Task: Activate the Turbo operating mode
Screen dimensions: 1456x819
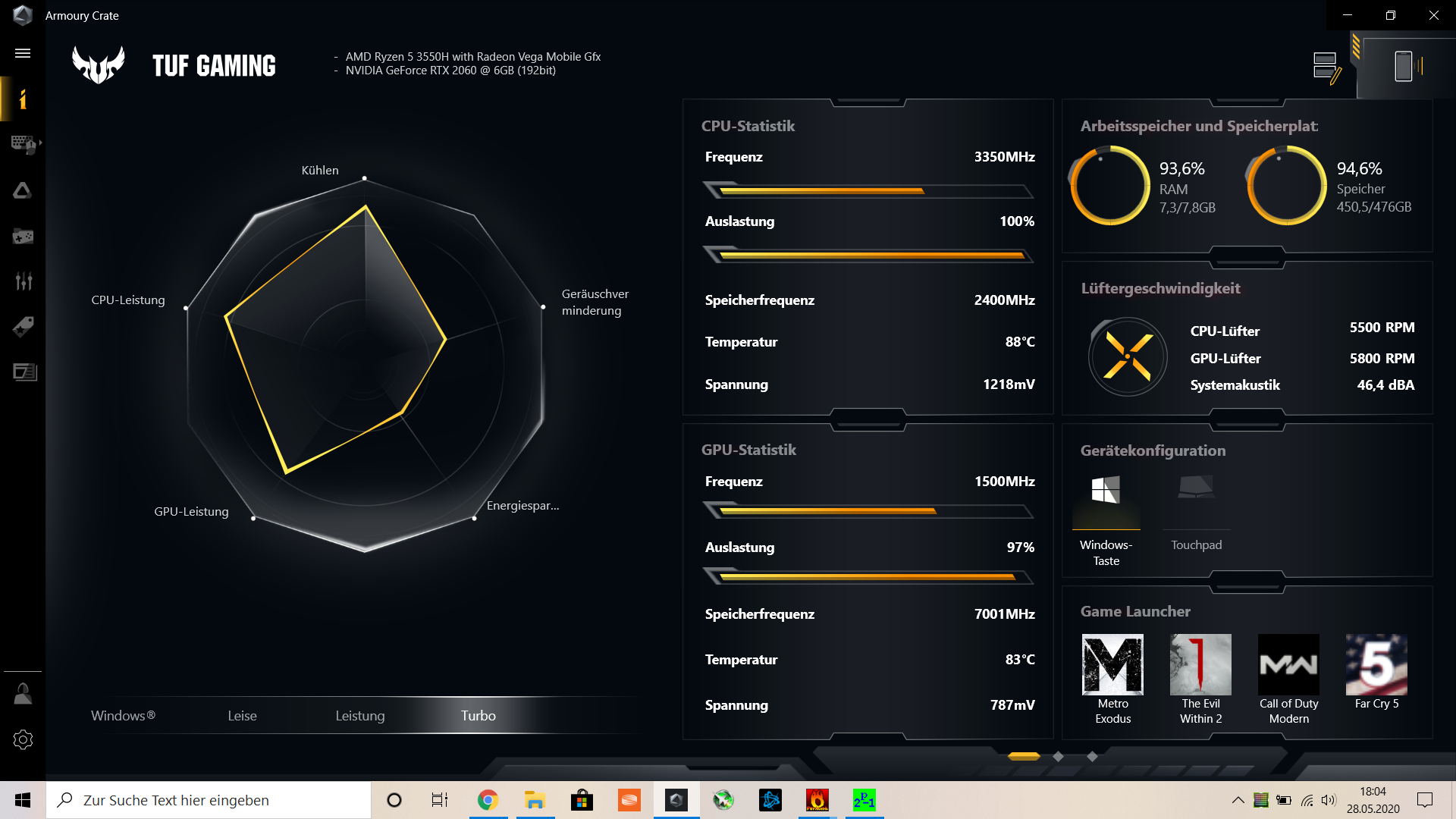Action: point(478,716)
